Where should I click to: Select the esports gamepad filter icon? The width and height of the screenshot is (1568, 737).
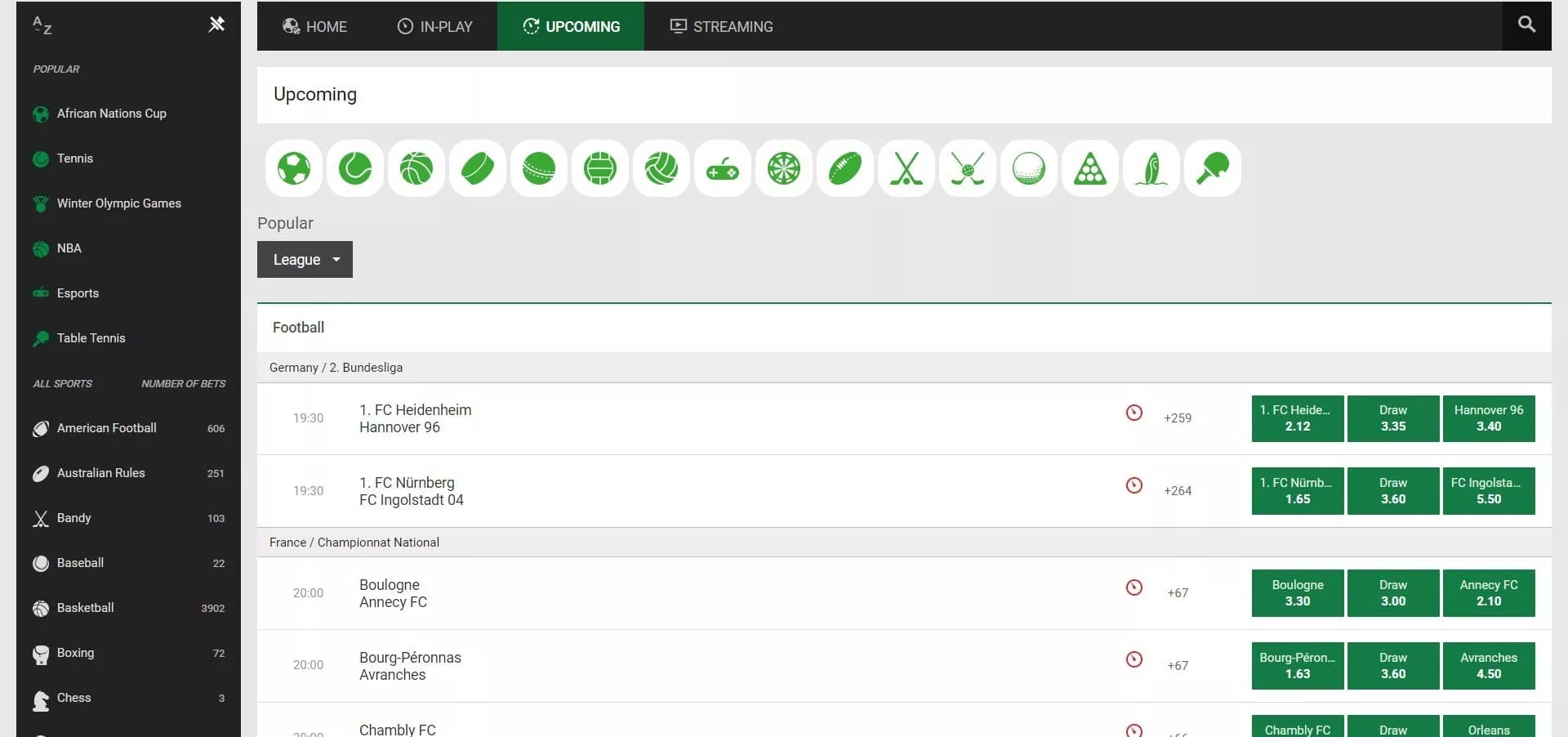click(x=723, y=169)
